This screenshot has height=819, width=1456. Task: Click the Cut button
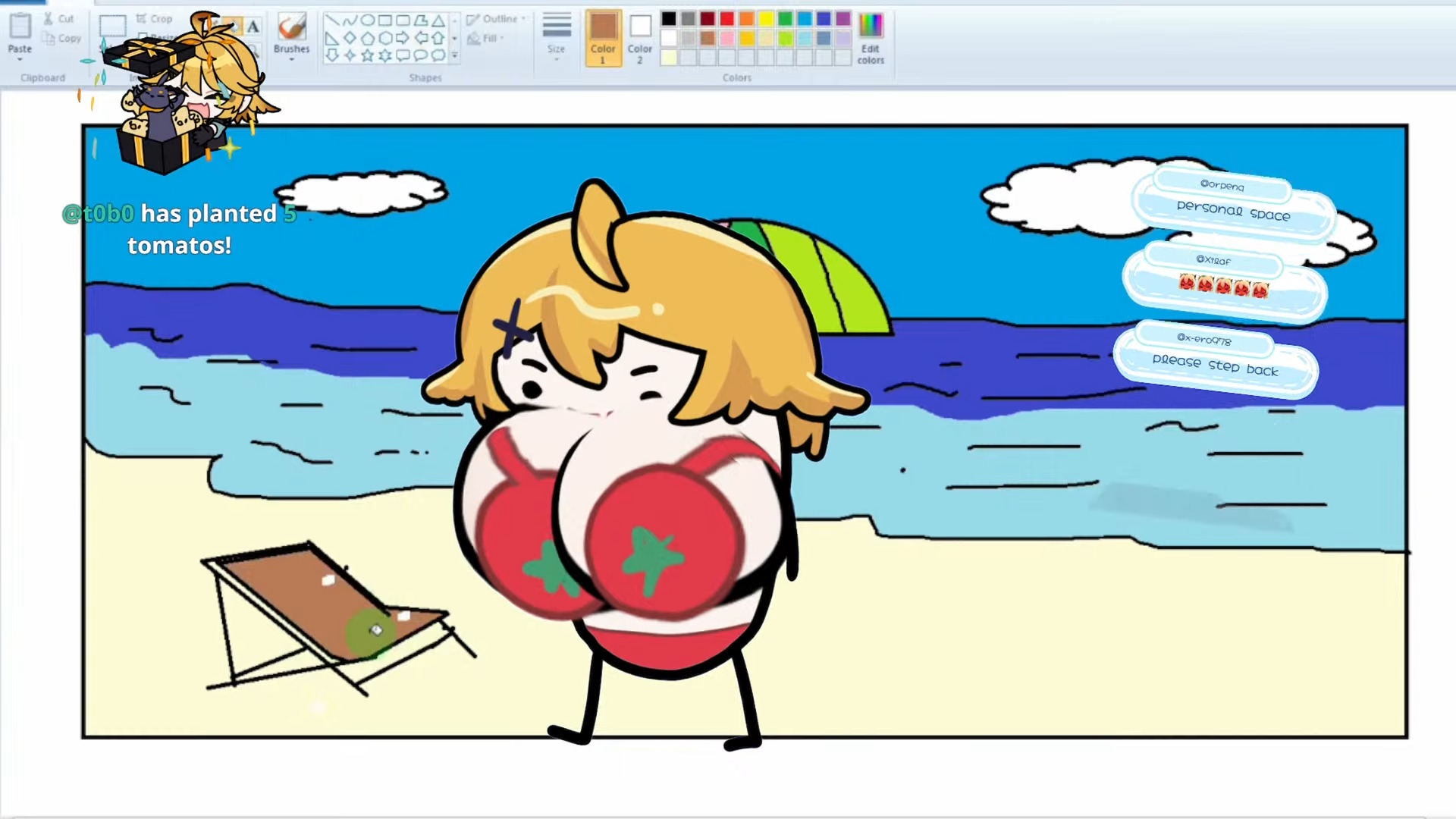tap(59, 18)
